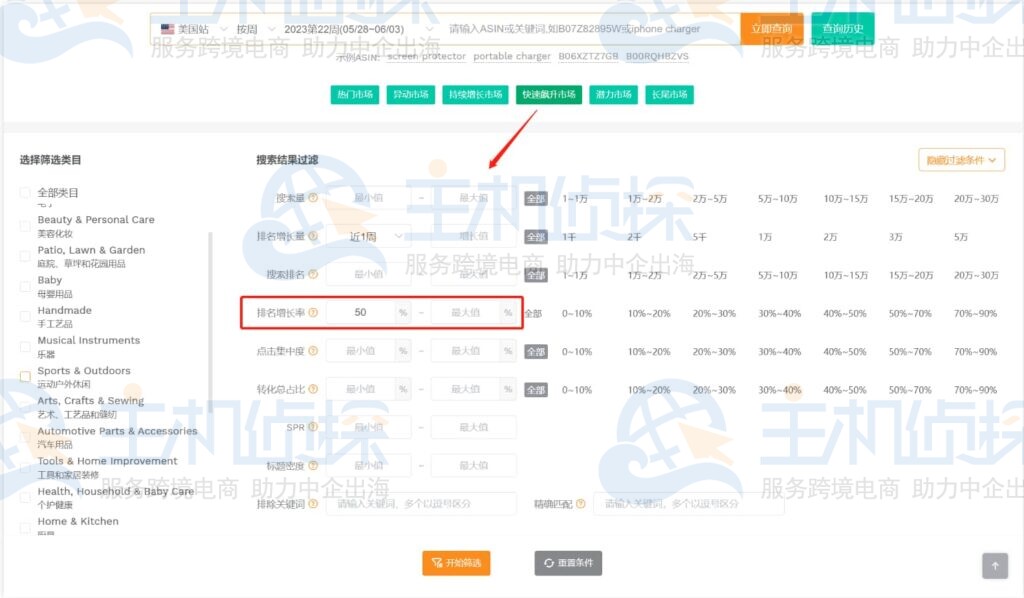Click the back-to-top arrow icon

(x=995, y=565)
